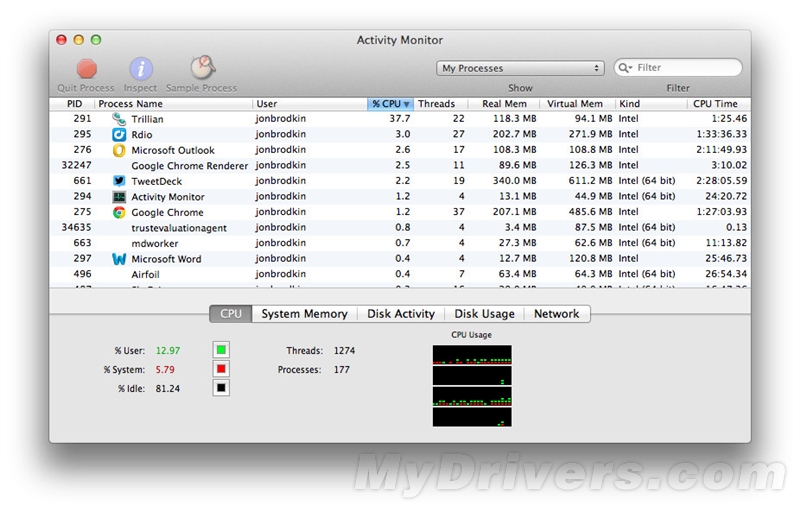Screen dimensions: 800x511
Task: Switch to the Disk Activity tab
Action: pos(401,314)
